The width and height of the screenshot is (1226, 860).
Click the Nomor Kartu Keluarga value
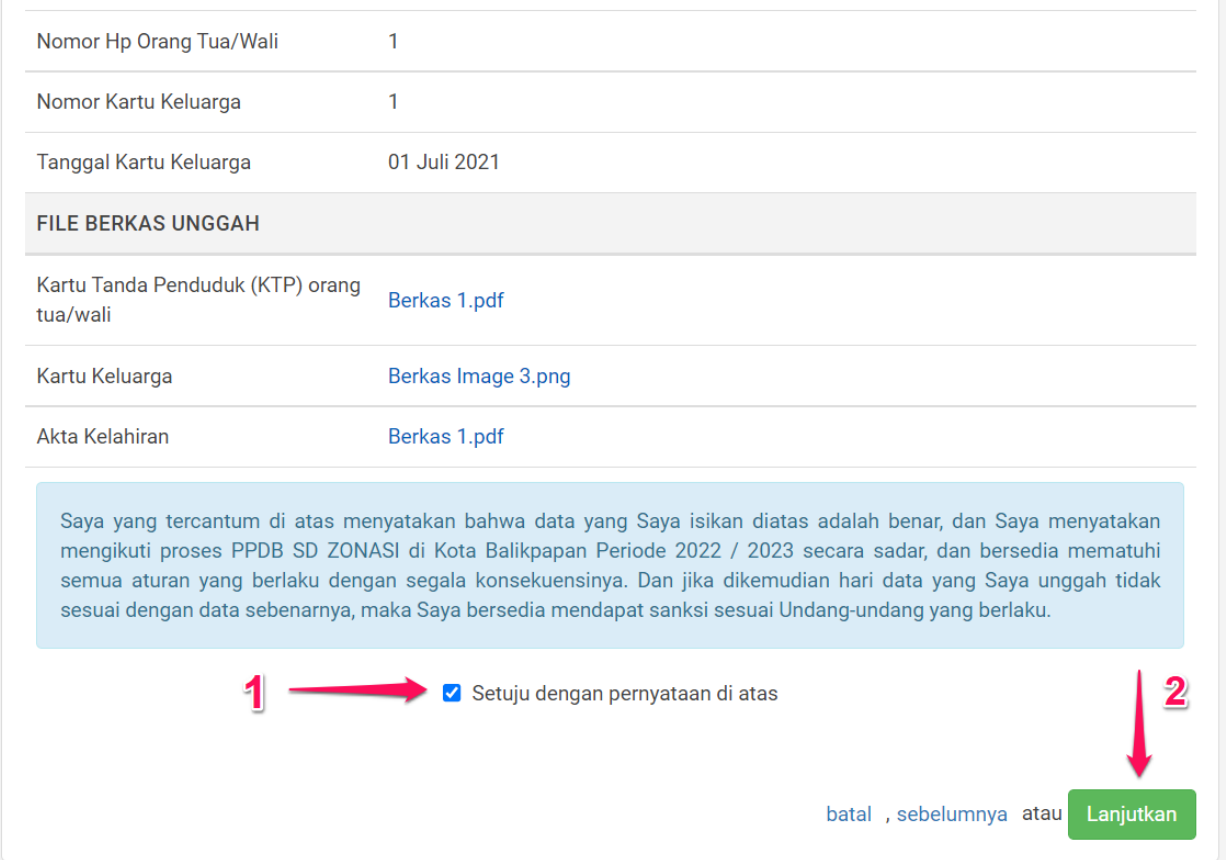(393, 102)
